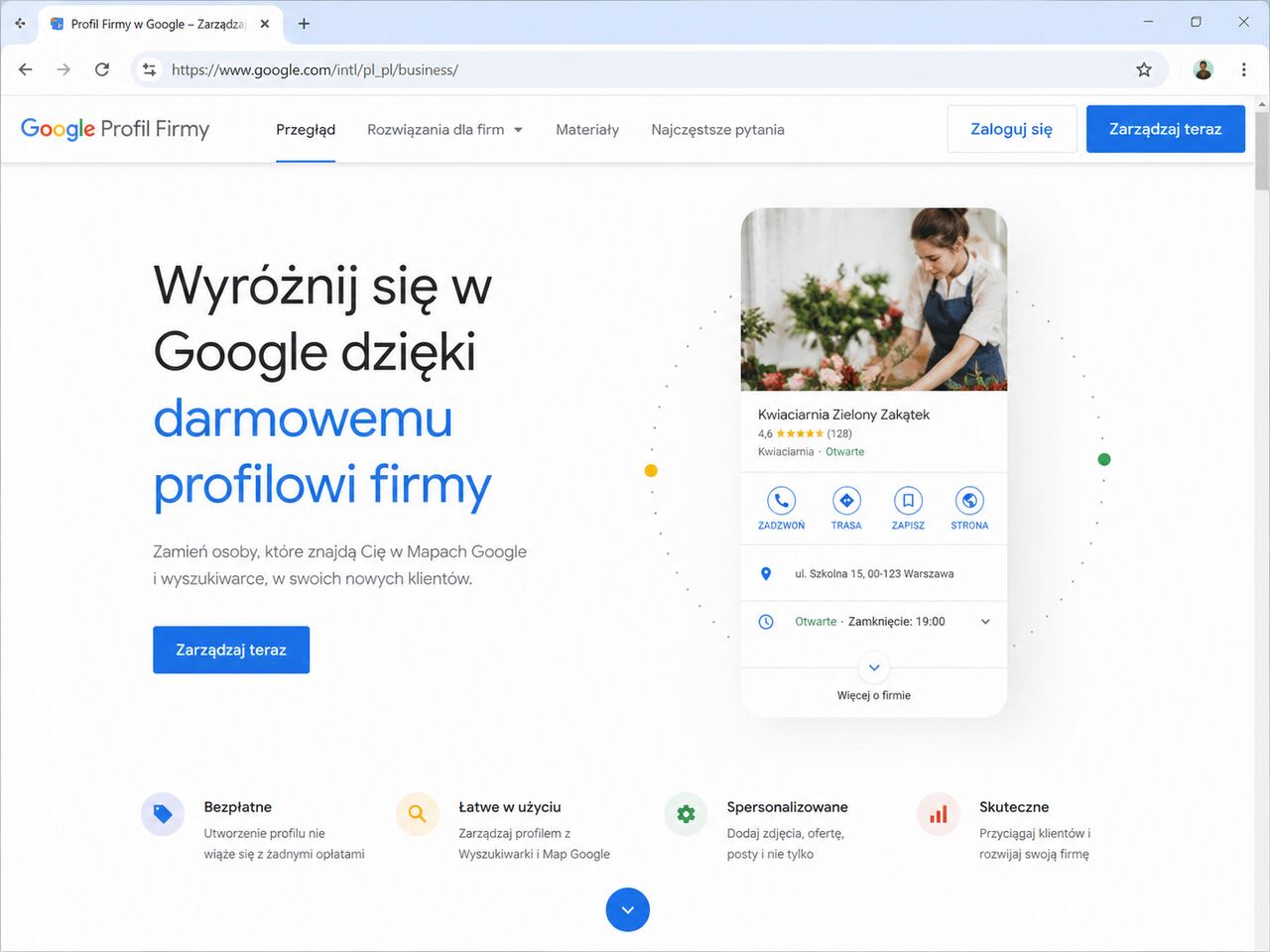Click the Google Profil Firmy logo
The width and height of the screenshot is (1270, 952).
[115, 129]
